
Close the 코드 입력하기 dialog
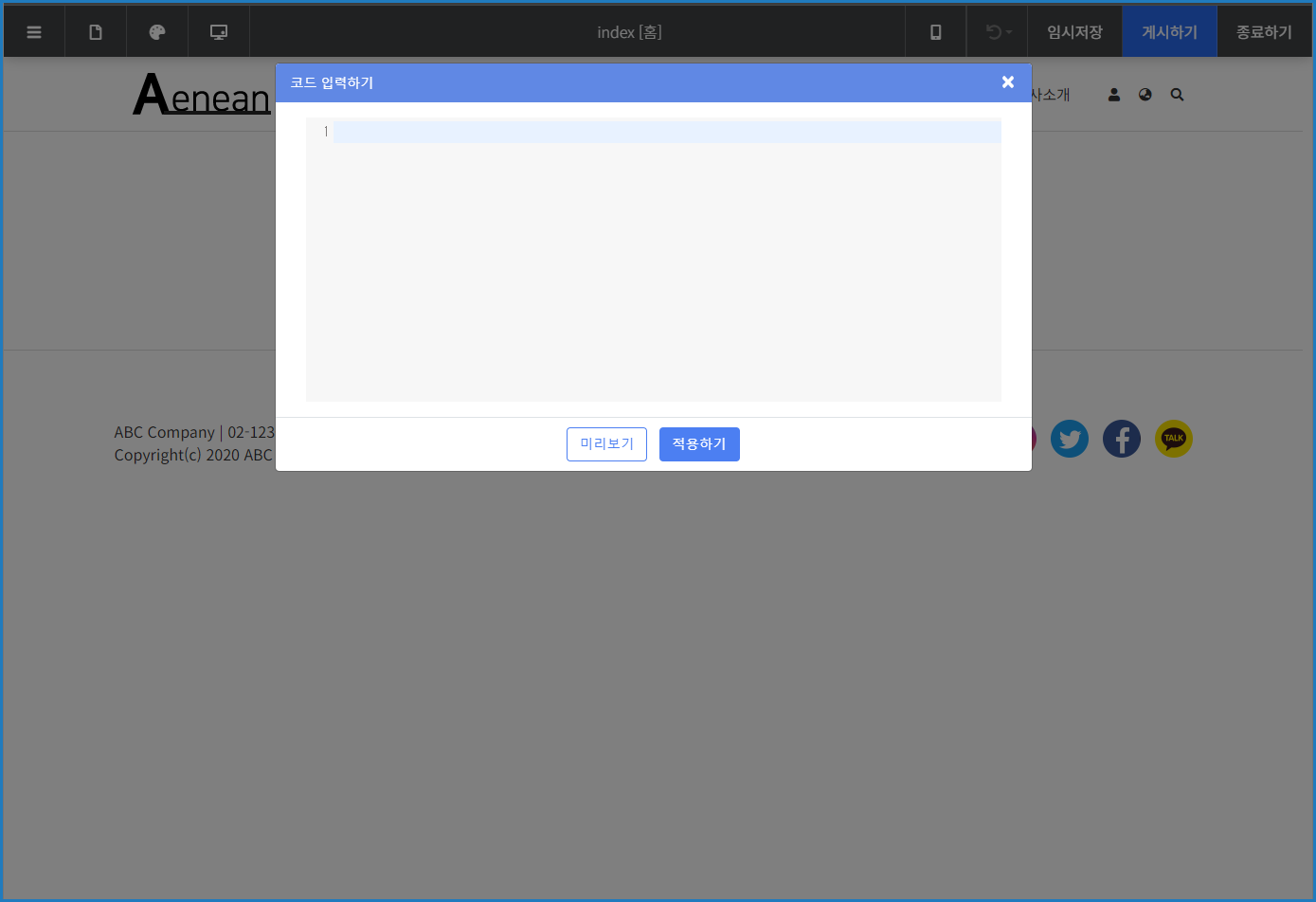[x=1008, y=82]
